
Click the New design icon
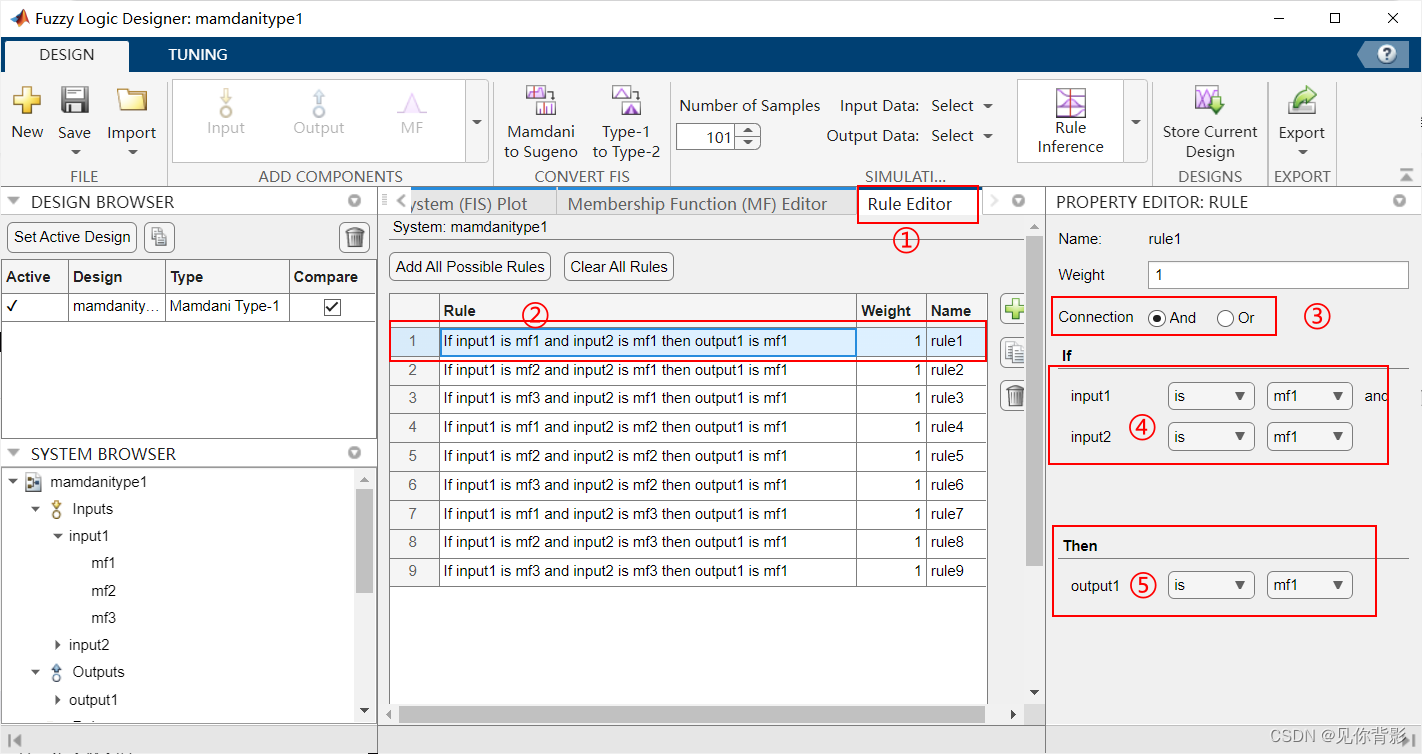point(27,100)
